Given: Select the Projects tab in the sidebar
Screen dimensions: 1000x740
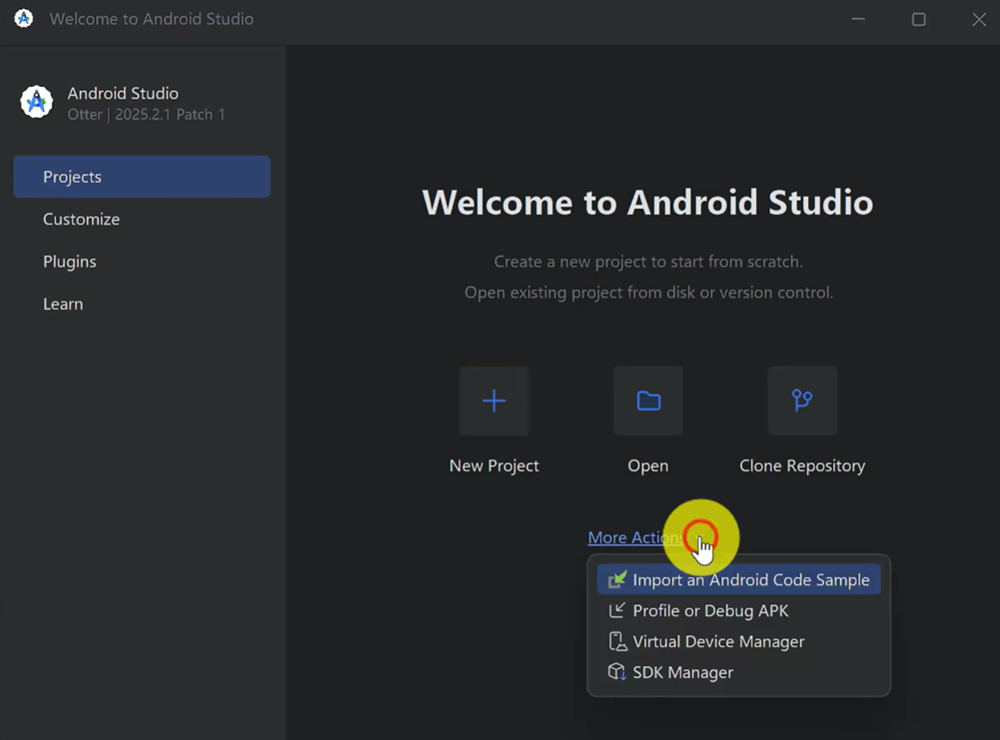Looking at the screenshot, I should click(x=142, y=177).
